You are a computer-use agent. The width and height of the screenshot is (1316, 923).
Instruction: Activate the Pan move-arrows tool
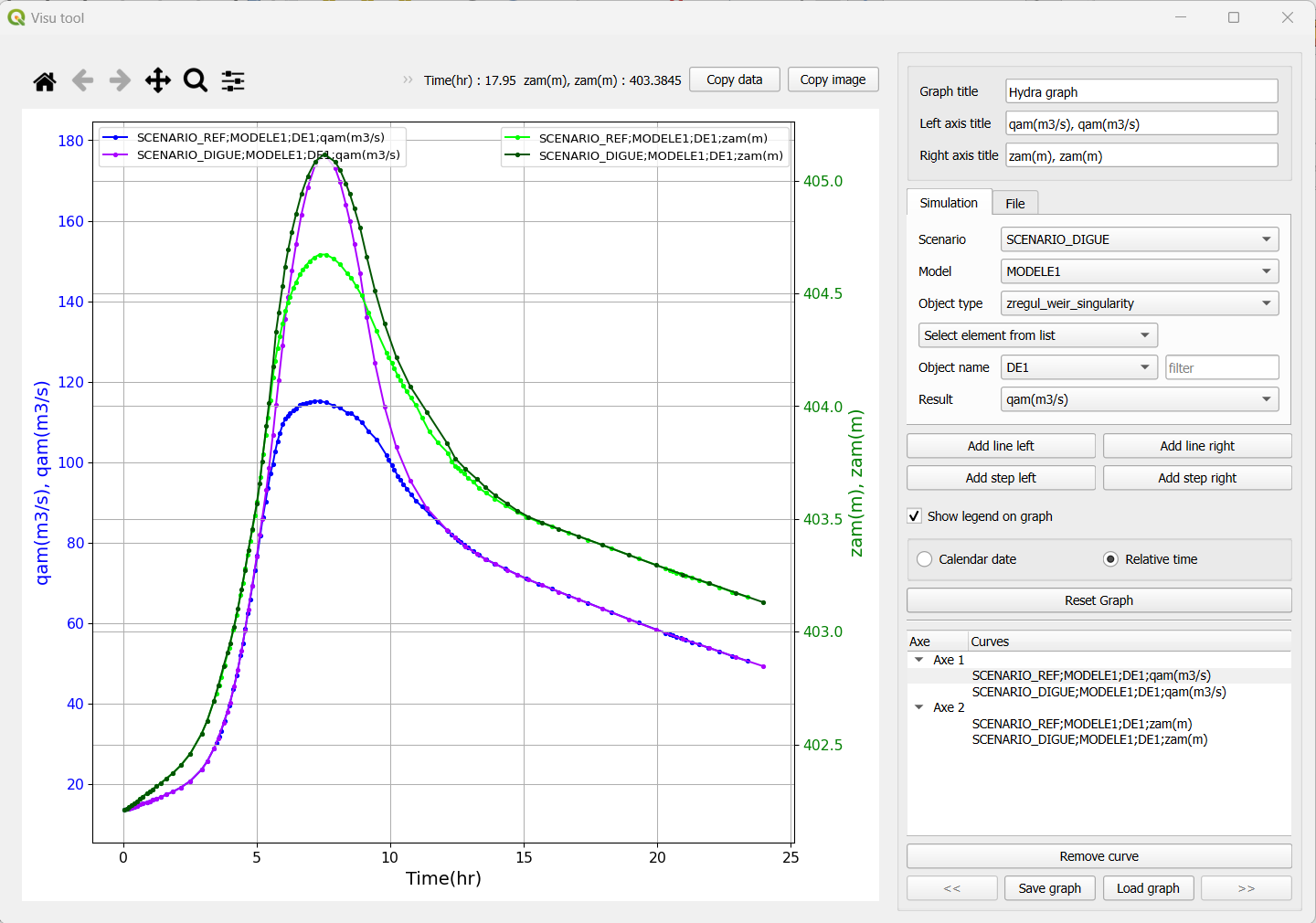tap(158, 80)
